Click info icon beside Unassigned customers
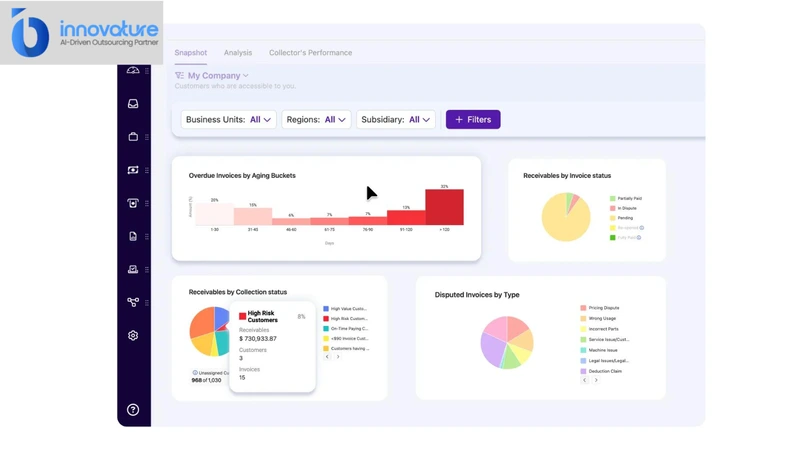Image resolution: width=800 pixels, height=450 pixels. tap(195, 373)
